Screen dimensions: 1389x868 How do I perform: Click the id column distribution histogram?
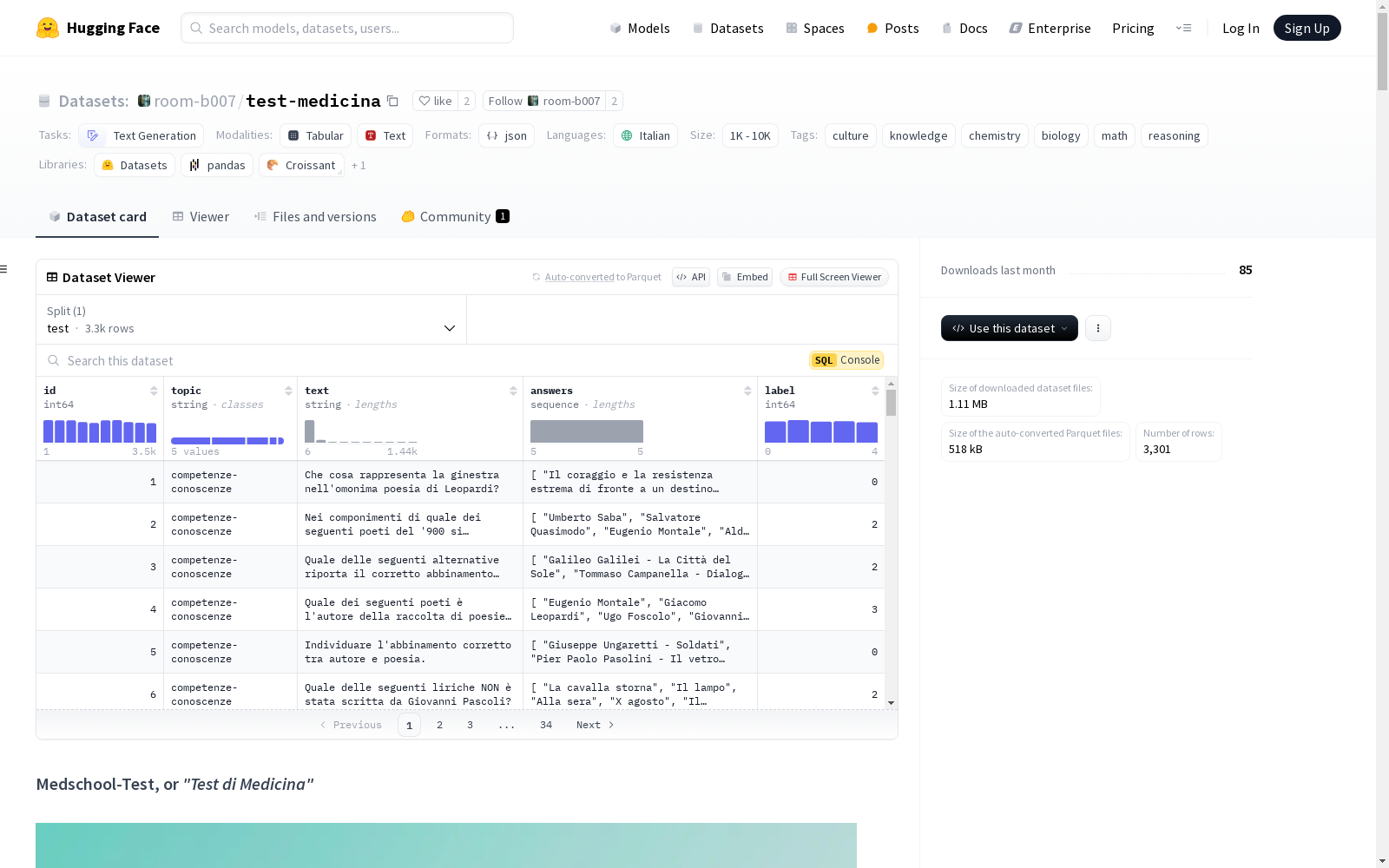click(x=100, y=431)
